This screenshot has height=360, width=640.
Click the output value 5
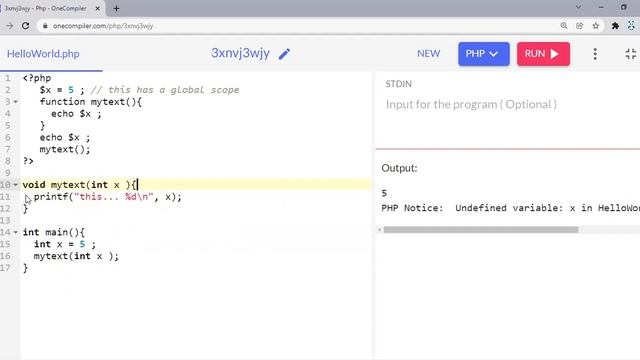[x=384, y=193]
